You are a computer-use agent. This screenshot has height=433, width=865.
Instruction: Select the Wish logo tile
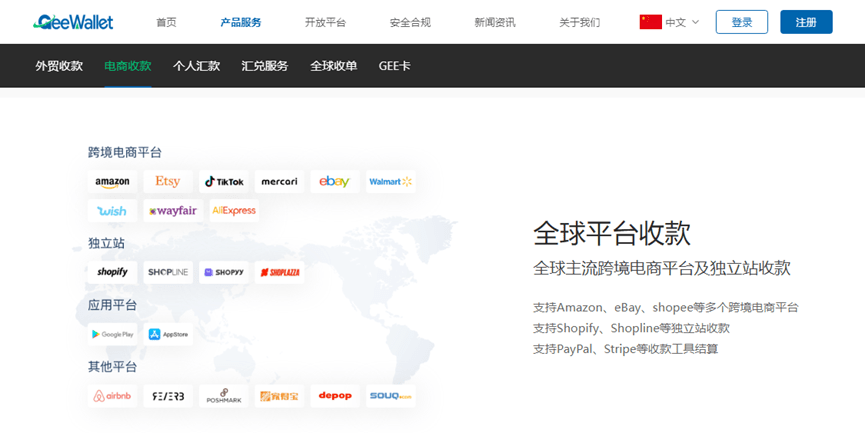(x=113, y=211)
